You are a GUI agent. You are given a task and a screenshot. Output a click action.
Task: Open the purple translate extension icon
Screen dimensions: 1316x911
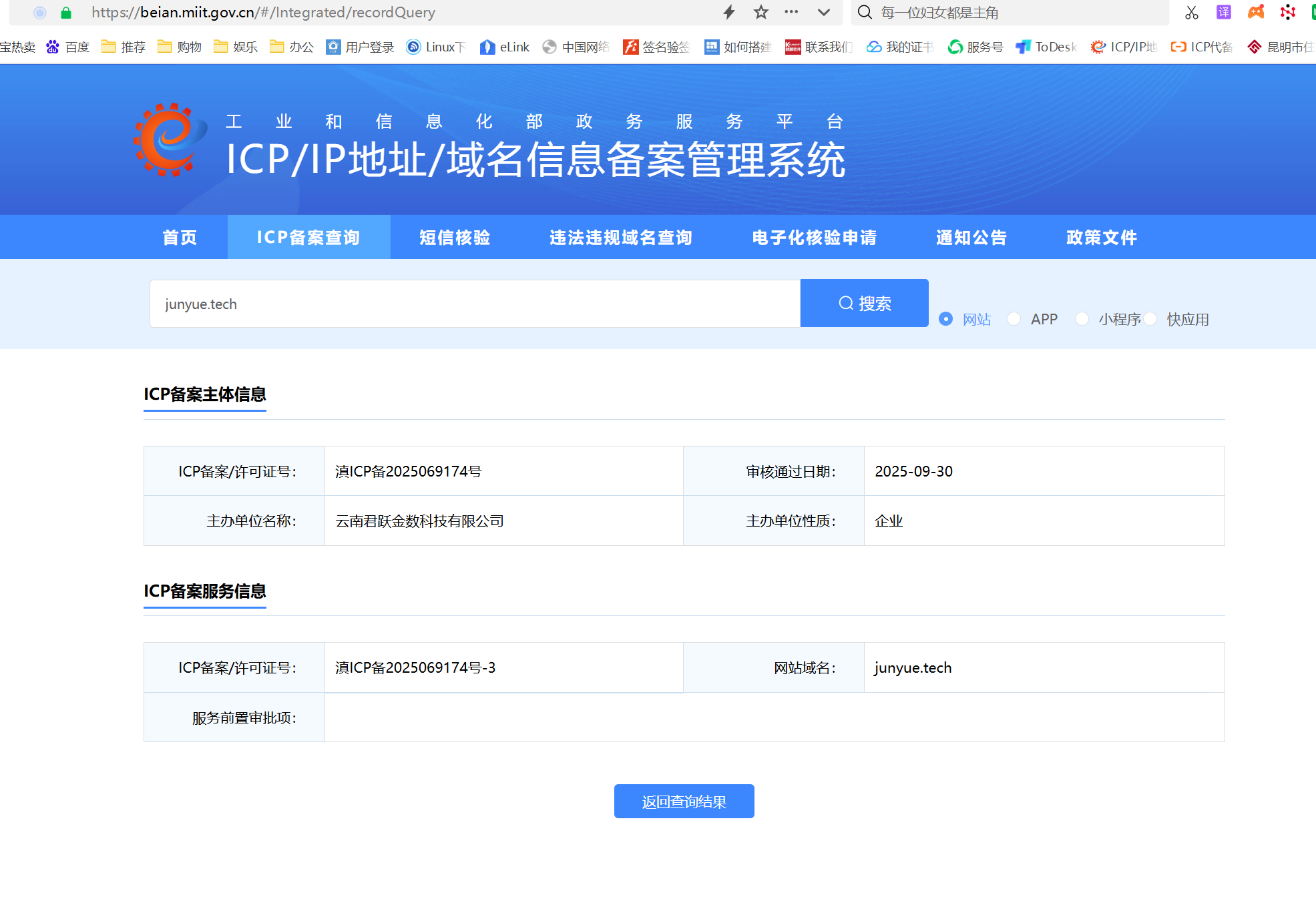(1223, 12)
